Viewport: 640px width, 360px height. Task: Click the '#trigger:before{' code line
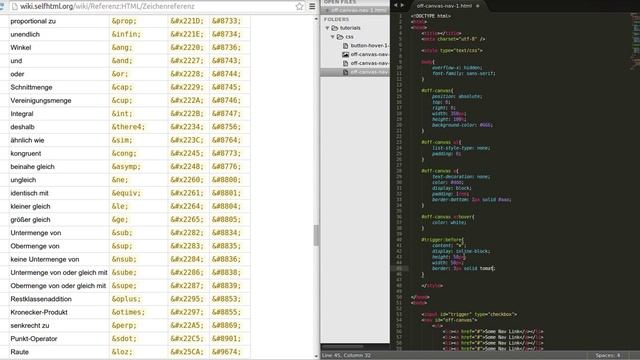click(442, 240)
